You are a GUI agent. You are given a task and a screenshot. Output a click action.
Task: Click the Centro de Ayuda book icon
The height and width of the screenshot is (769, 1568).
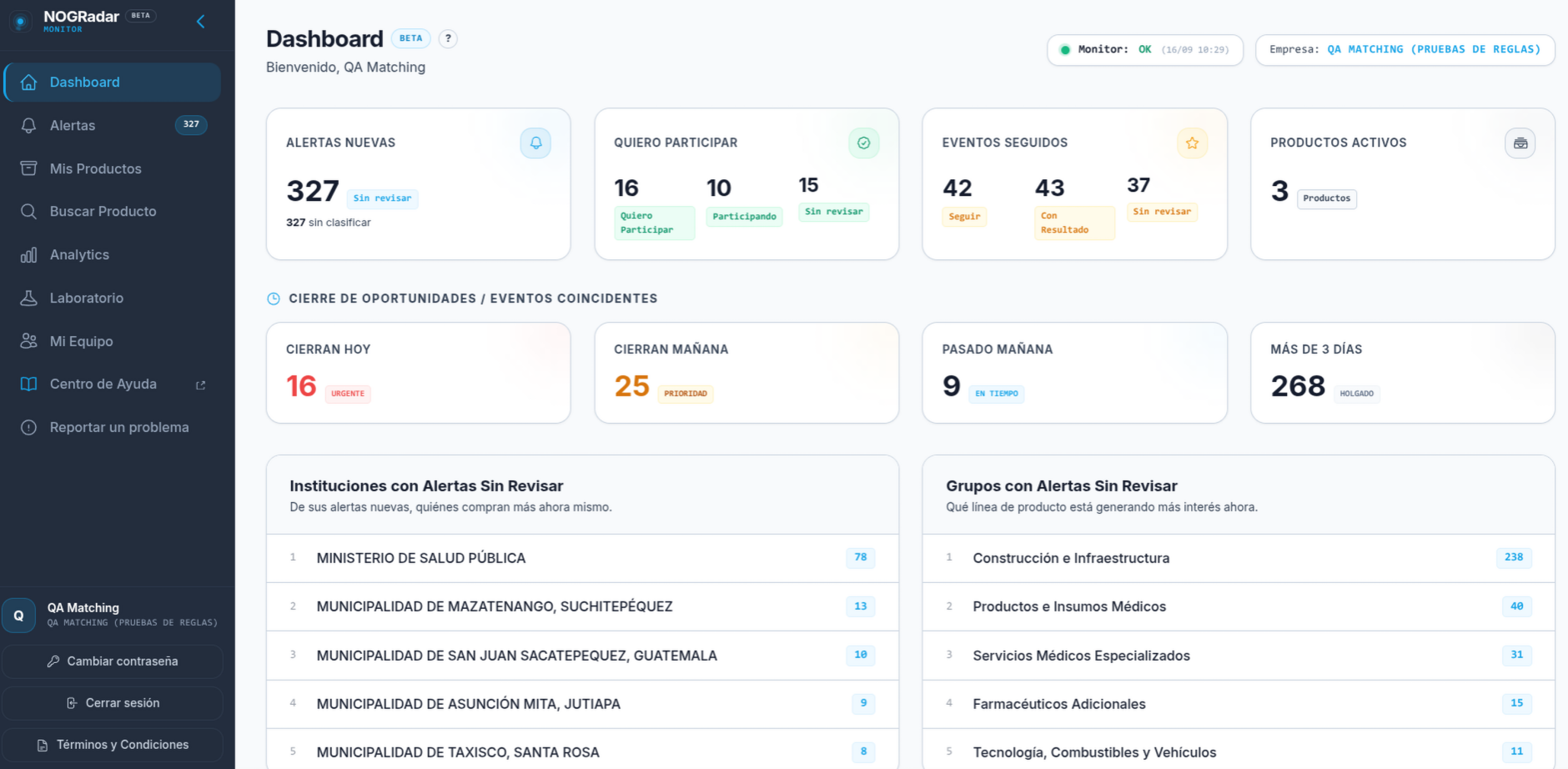point(28,384)
